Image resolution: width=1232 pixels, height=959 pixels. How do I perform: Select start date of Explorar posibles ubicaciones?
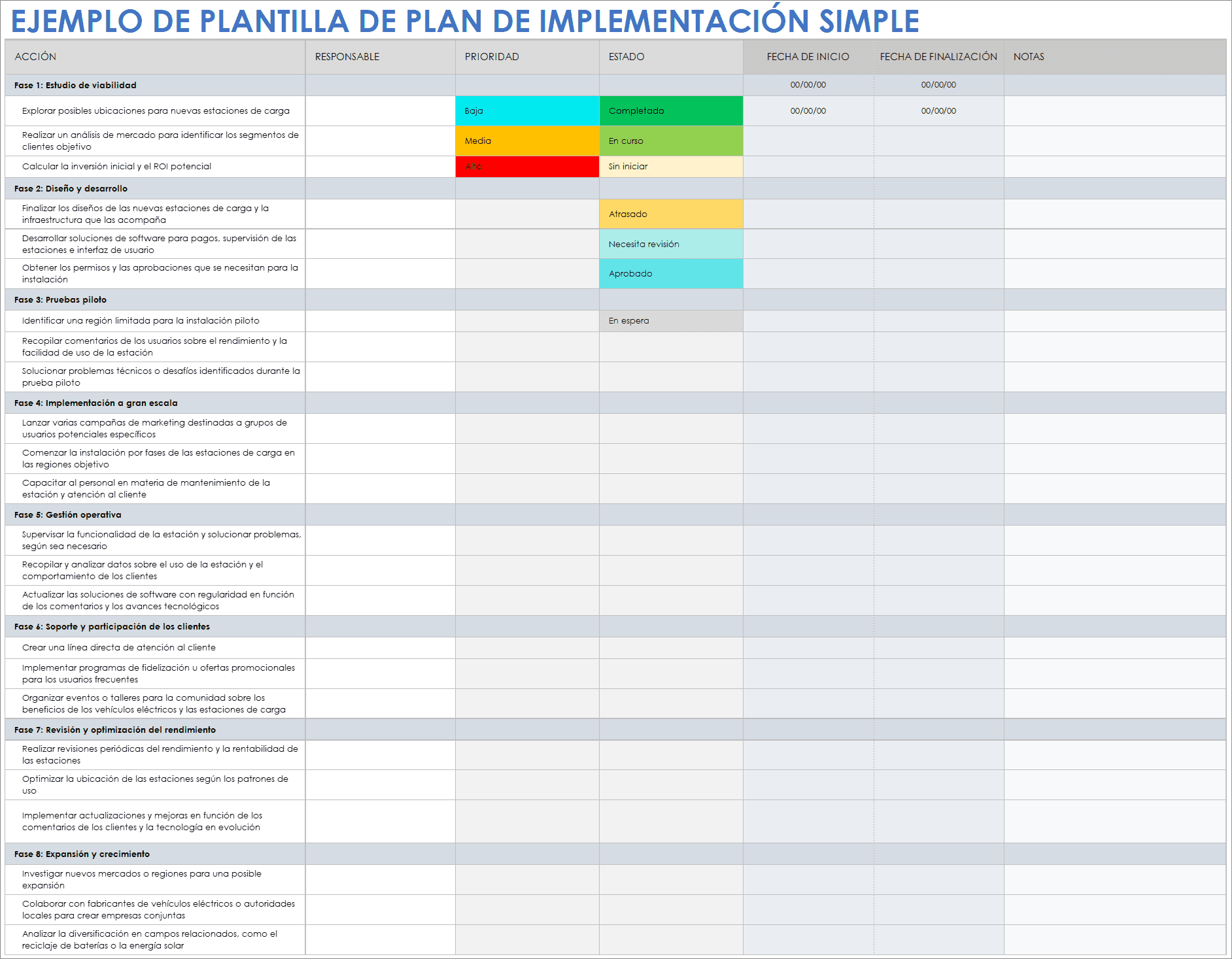pos(808,111)
